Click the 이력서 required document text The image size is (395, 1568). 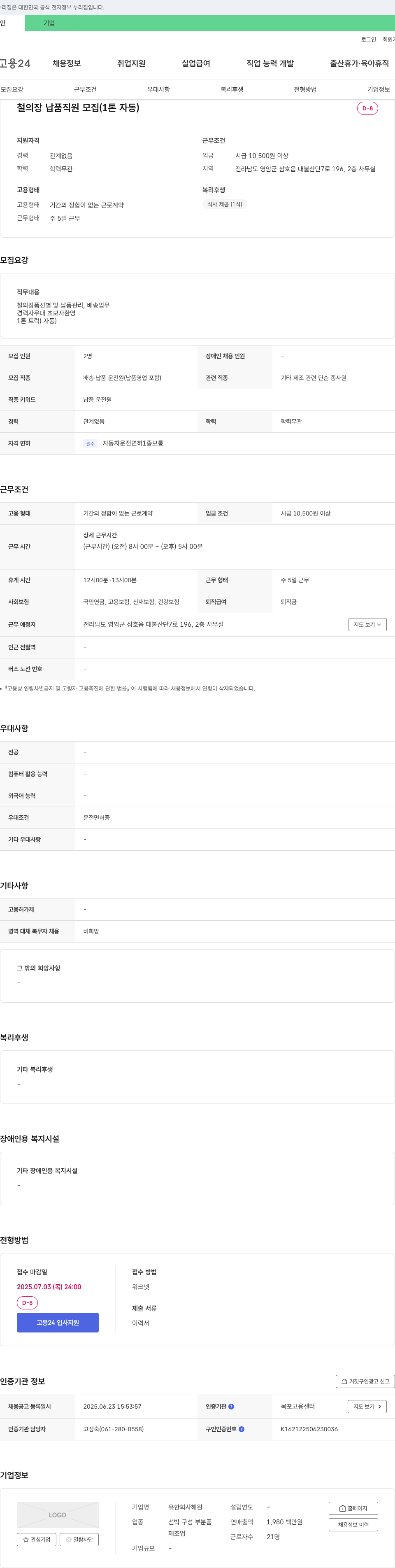click(x=141, y=1323)
